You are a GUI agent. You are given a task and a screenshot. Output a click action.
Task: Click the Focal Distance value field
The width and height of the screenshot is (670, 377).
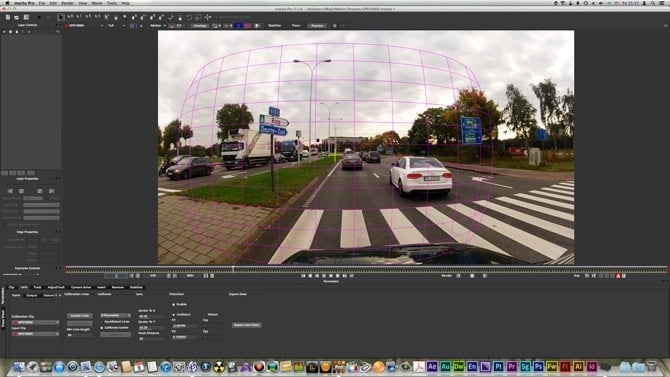click(150, 339)
